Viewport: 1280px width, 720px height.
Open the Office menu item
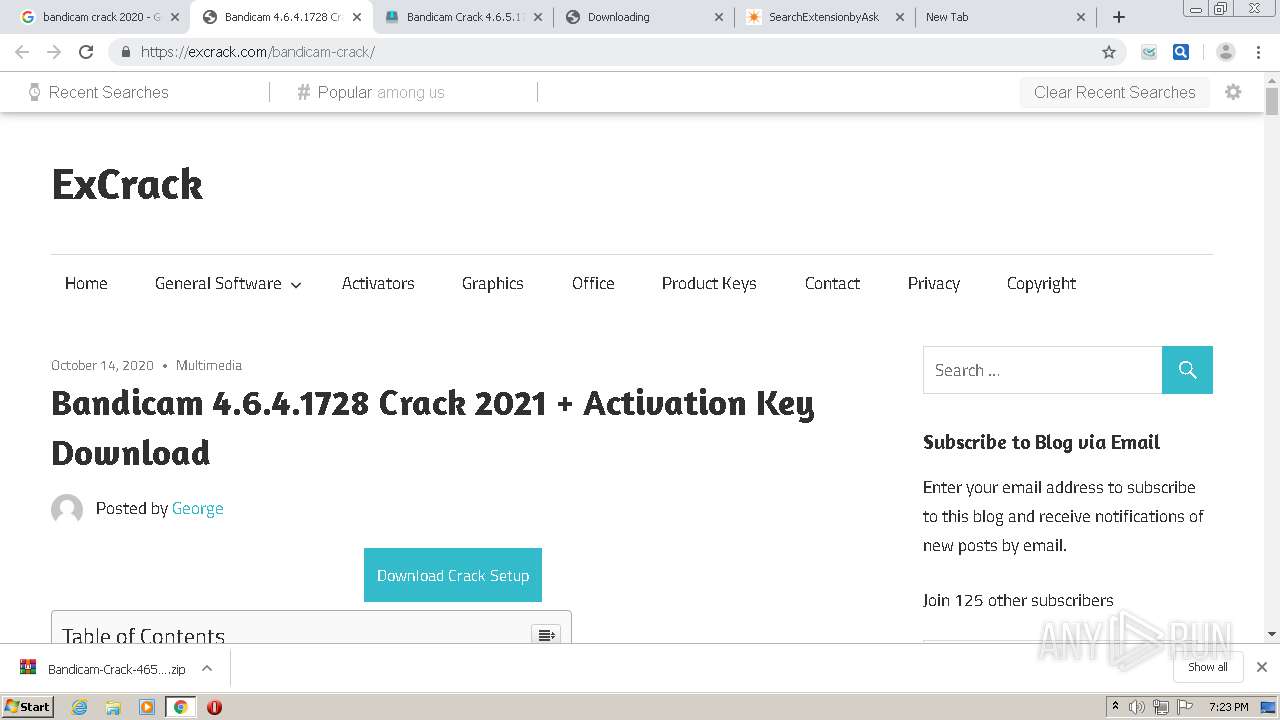click(593, 284)
